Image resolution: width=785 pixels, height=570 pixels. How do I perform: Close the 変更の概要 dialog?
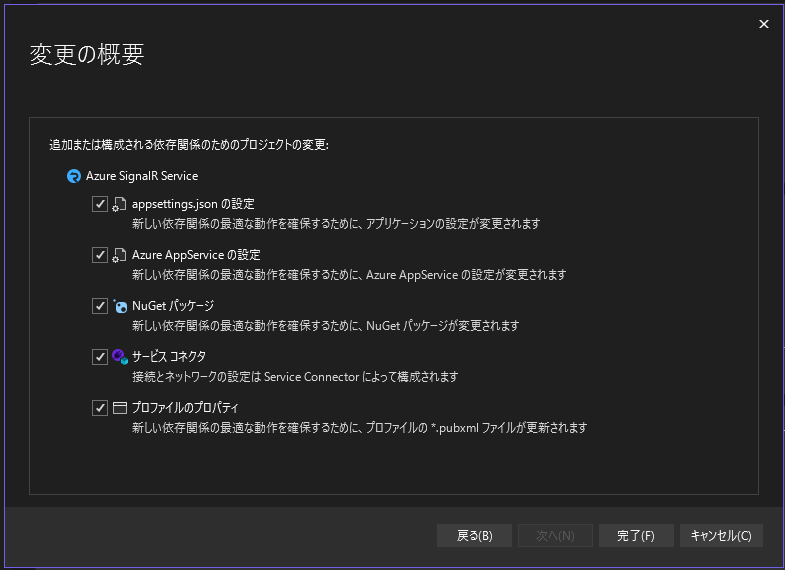763,24
